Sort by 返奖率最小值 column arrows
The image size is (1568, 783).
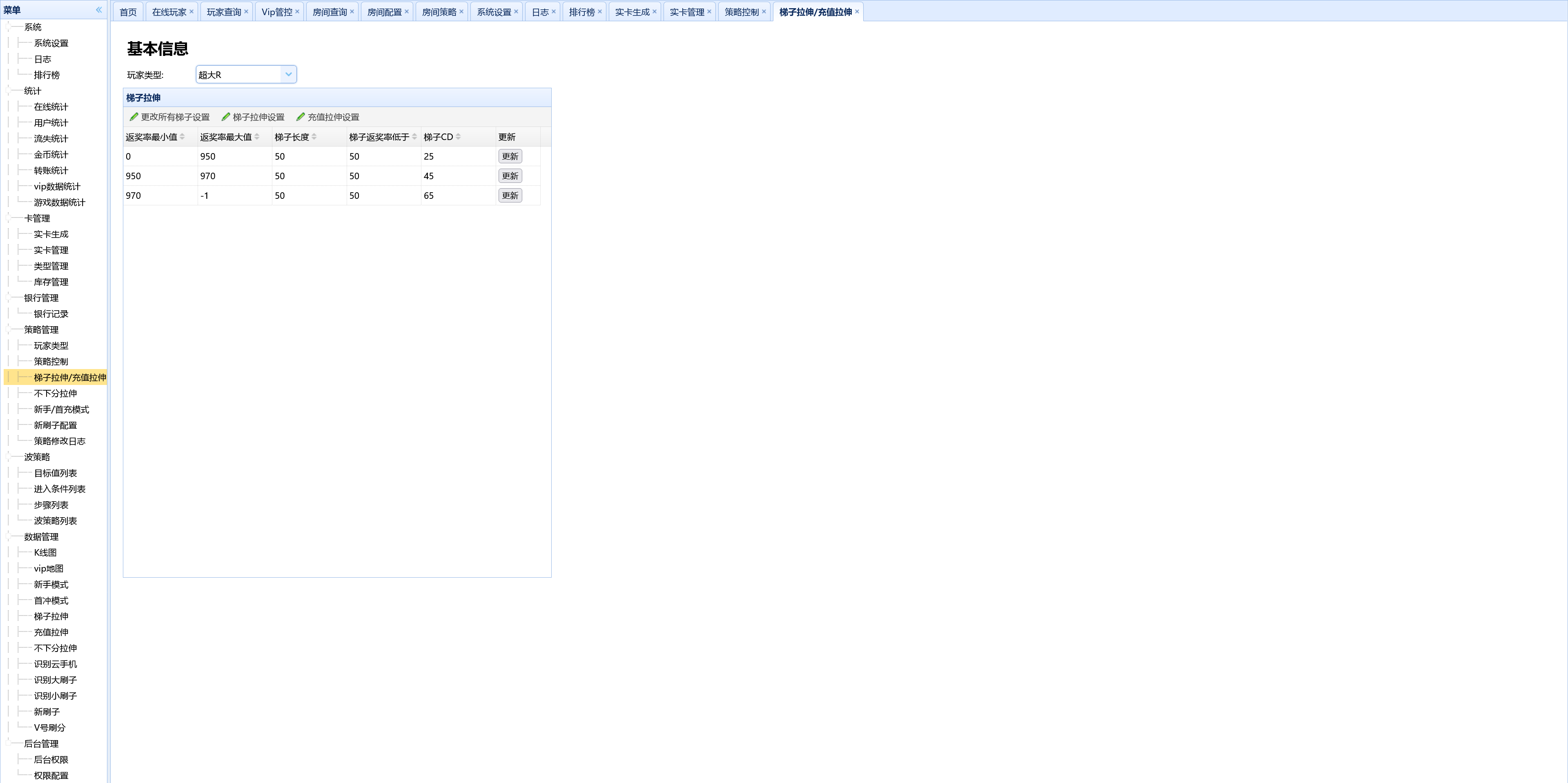click(182, 137)
